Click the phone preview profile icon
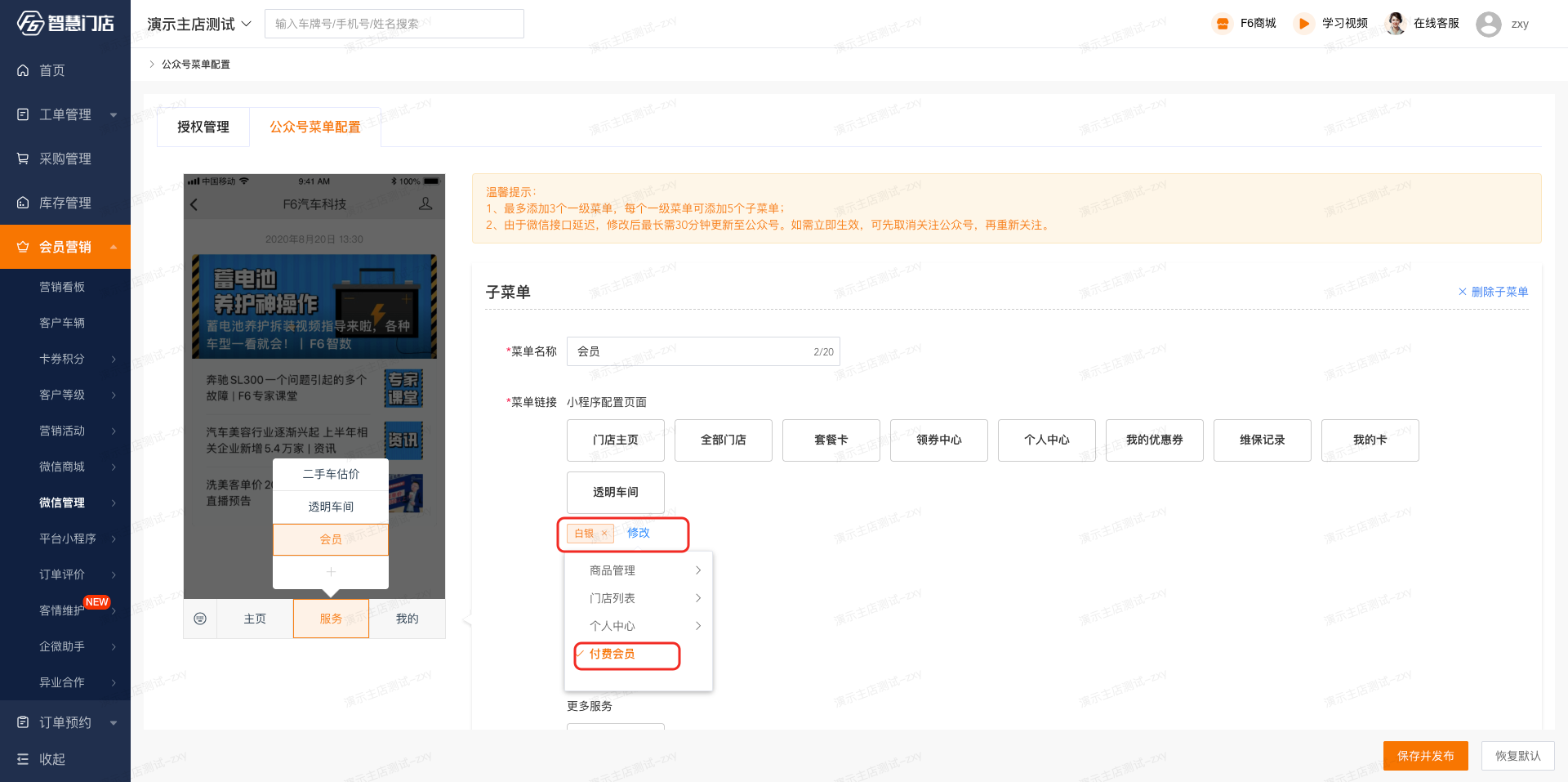This screenshot has height=782, width=1568. [425, 203]
